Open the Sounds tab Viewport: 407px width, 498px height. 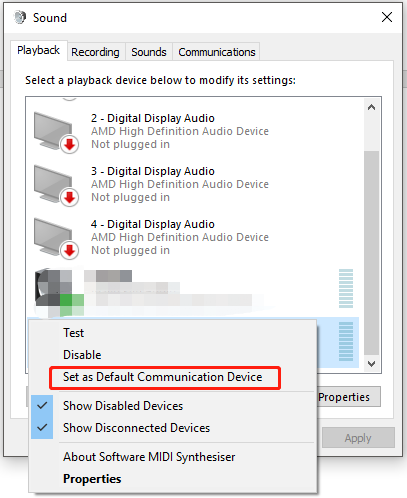point(149,52)
